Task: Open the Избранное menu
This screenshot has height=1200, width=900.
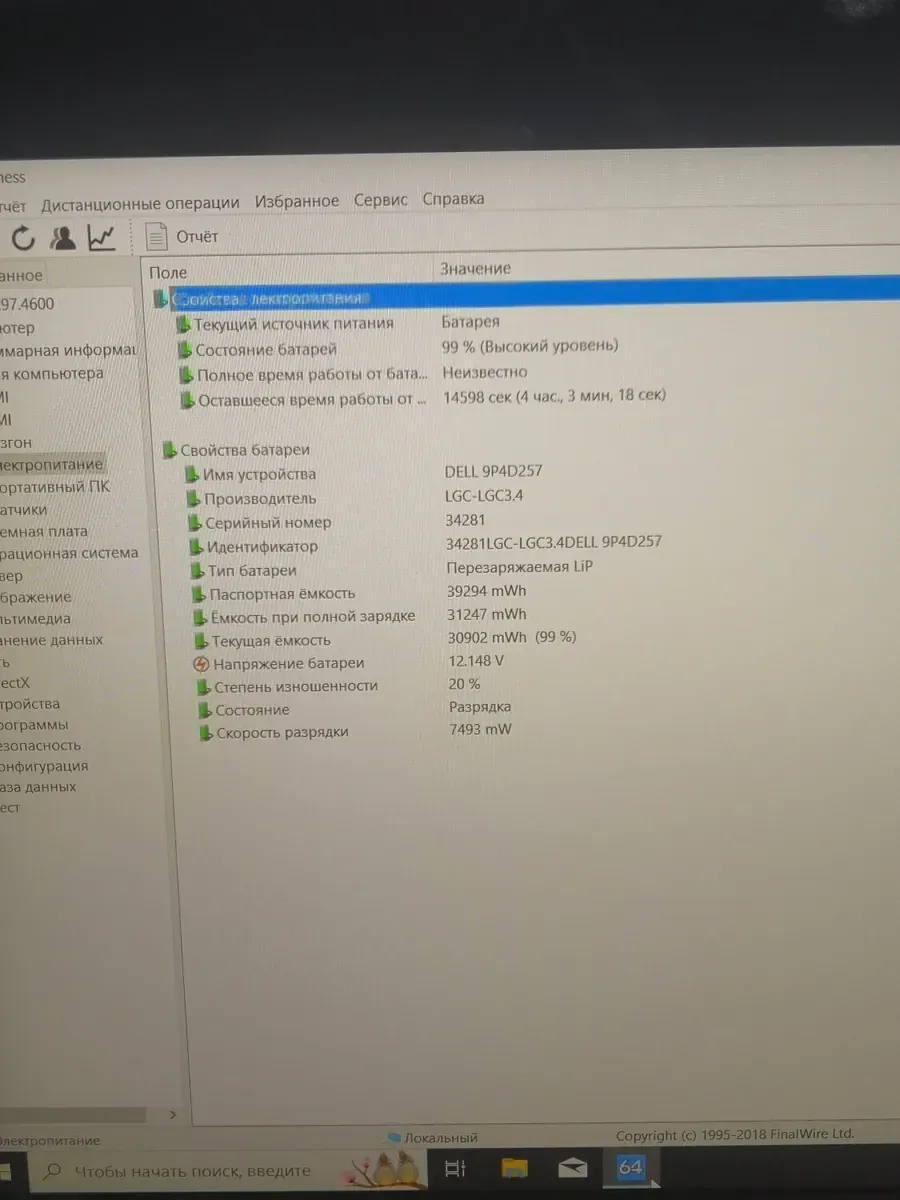Action: (297, 201)
